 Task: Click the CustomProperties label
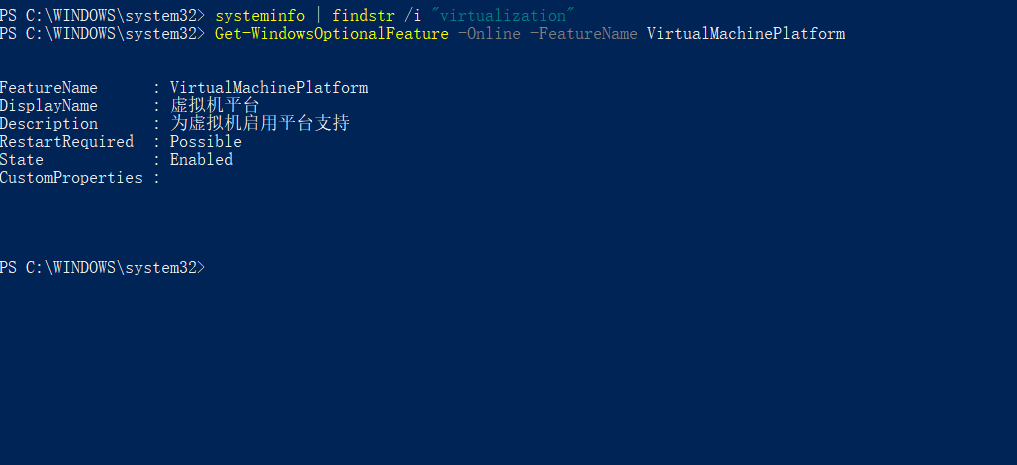pos(71,178)
